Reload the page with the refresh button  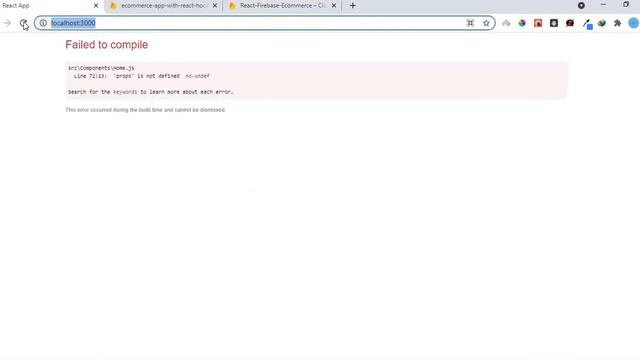pyautogui.click(x=23, y=23)
